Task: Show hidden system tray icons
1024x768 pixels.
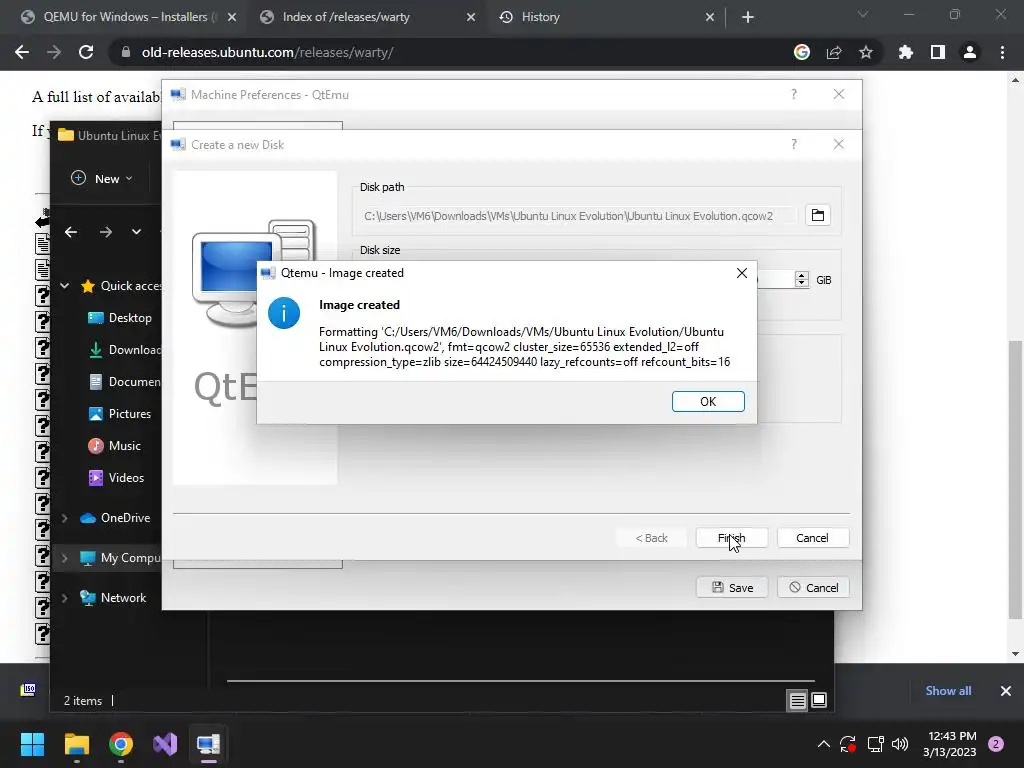Action: 824,744
